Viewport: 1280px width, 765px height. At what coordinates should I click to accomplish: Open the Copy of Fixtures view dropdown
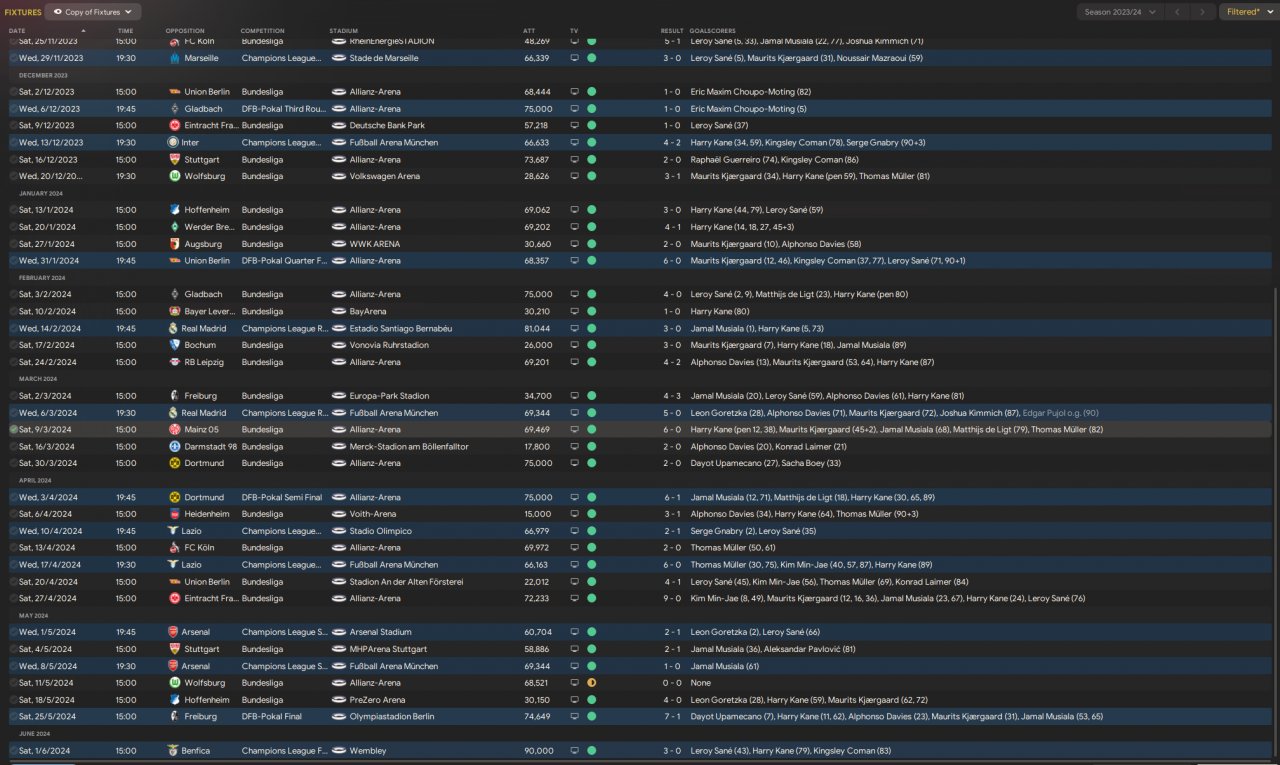coord(93,12)
